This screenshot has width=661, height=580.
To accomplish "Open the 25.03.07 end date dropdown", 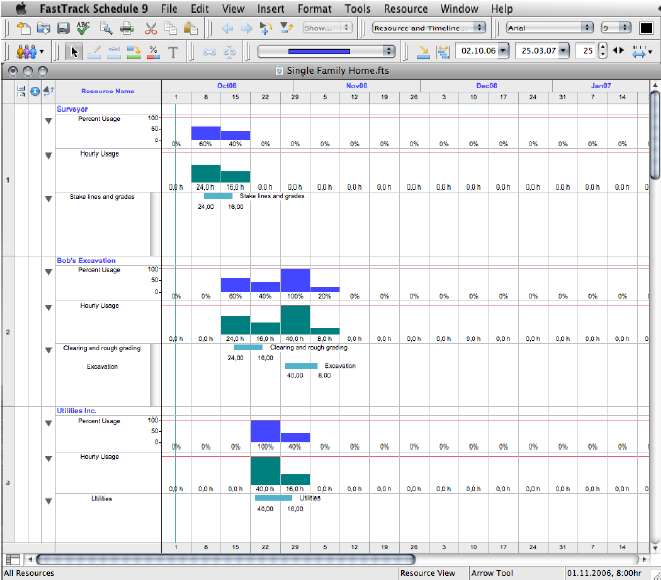I will (x=563, y=51).
